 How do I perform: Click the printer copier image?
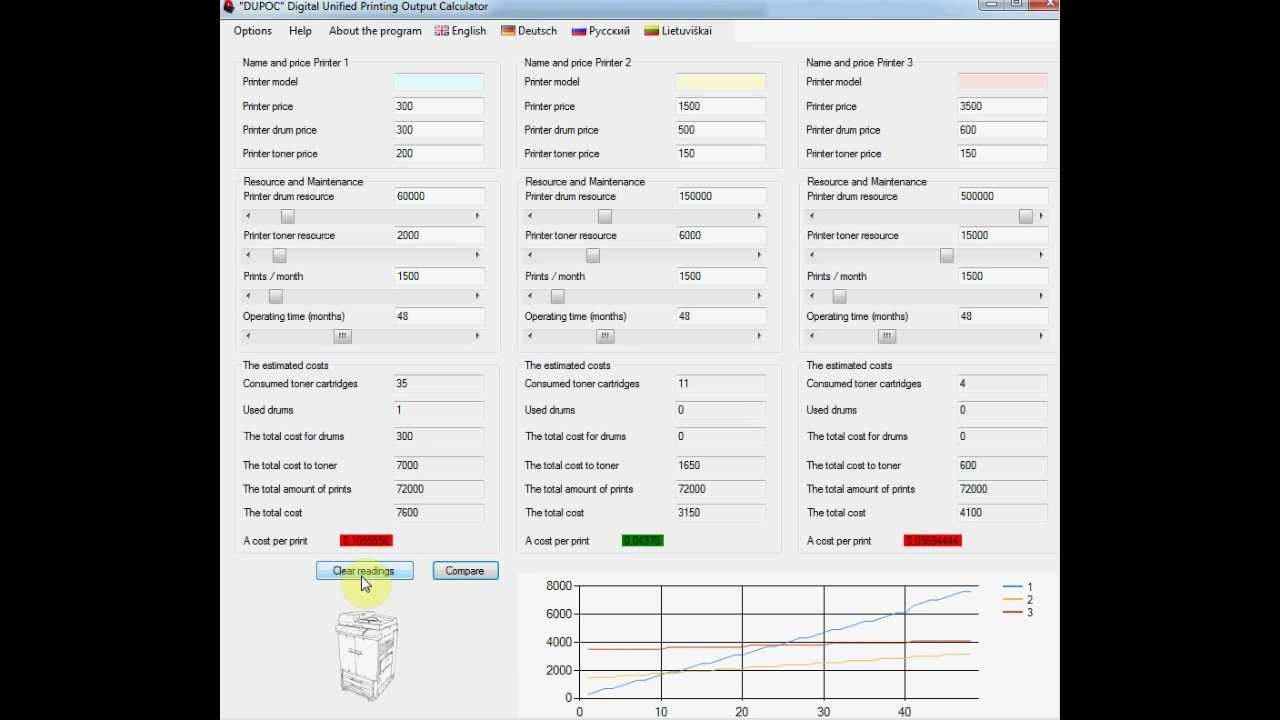(367, 655)
